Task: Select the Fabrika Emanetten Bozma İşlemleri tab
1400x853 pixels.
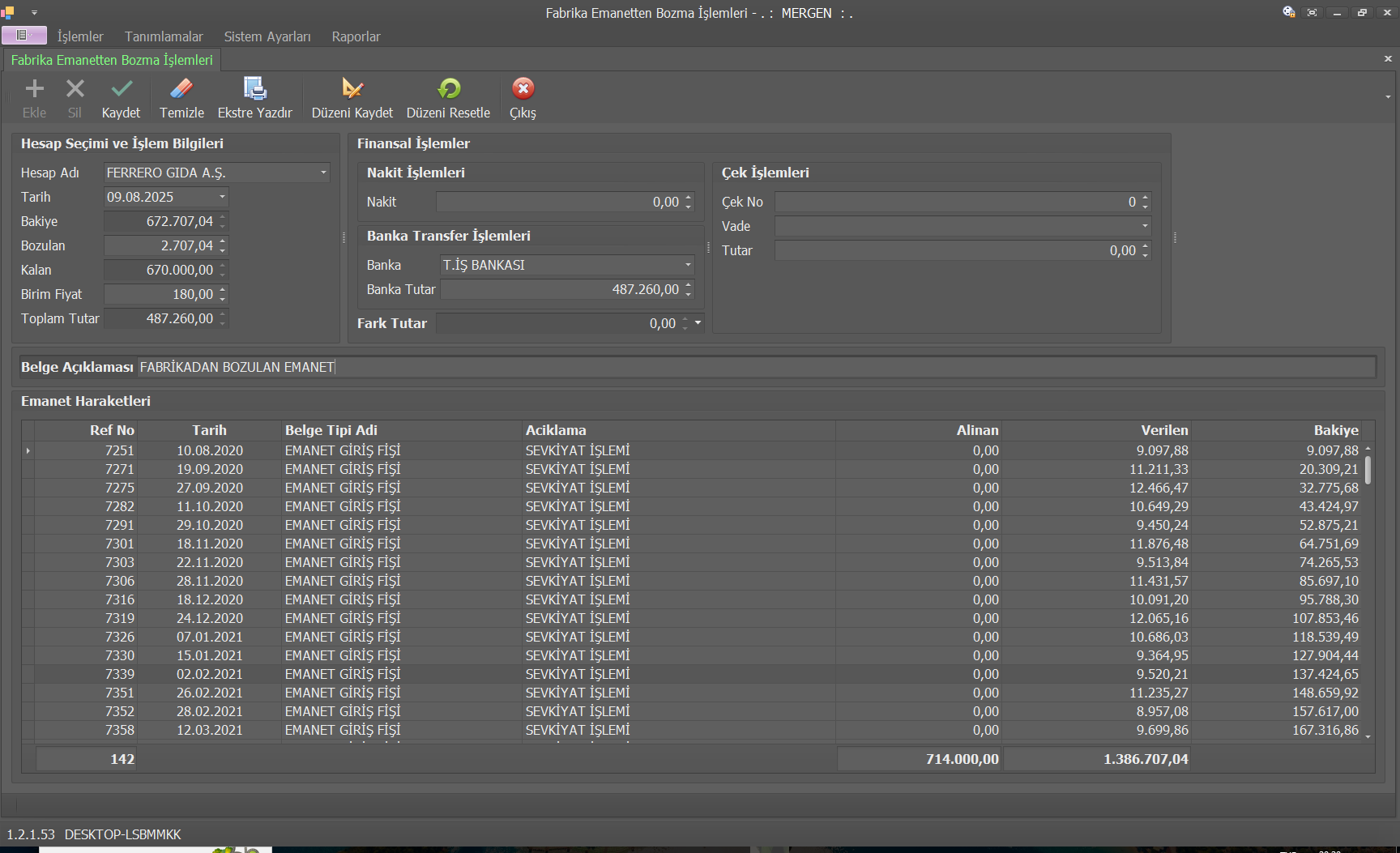Action: [x=112, y=60]
